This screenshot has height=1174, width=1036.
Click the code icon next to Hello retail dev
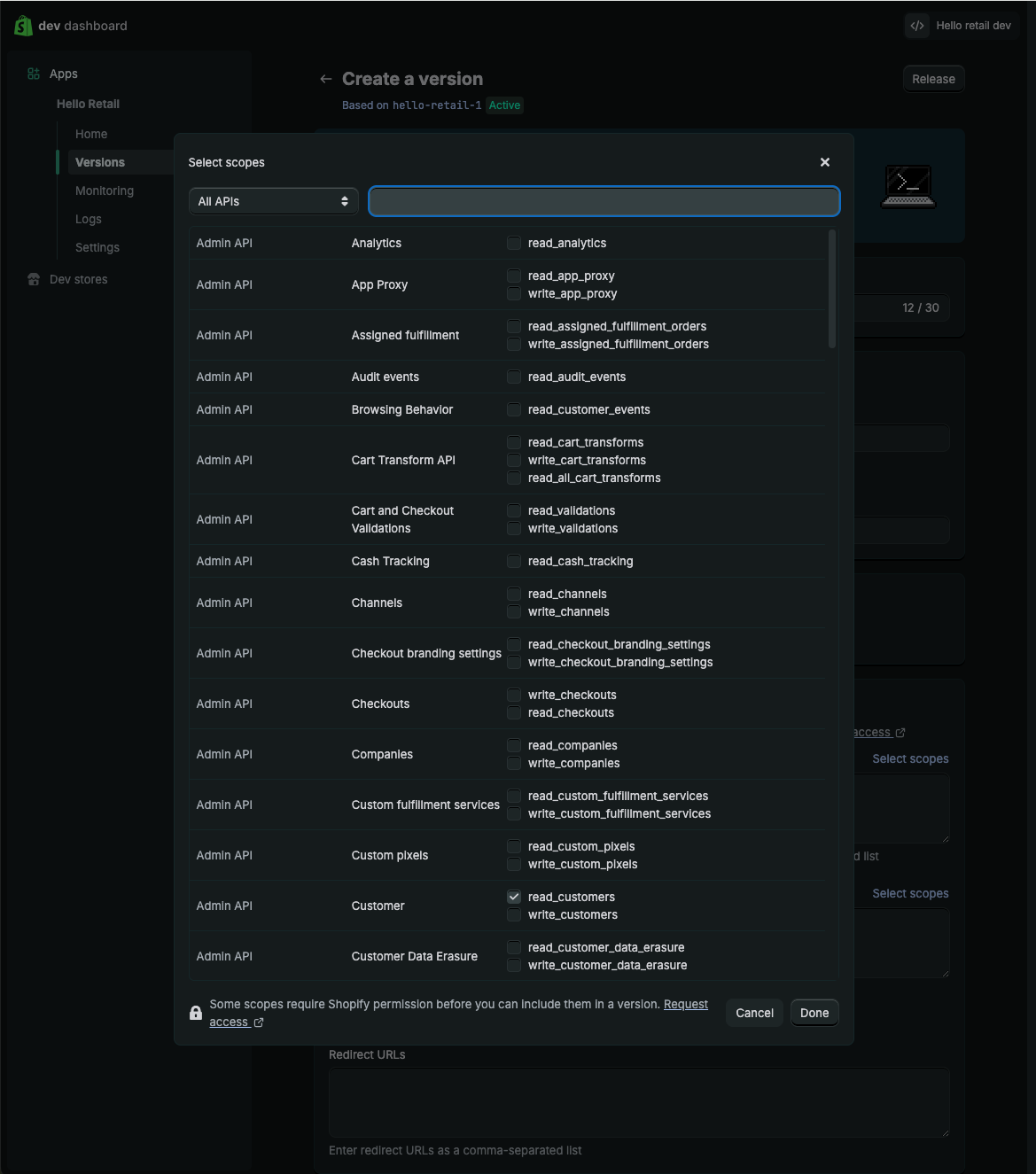point(917,26)
